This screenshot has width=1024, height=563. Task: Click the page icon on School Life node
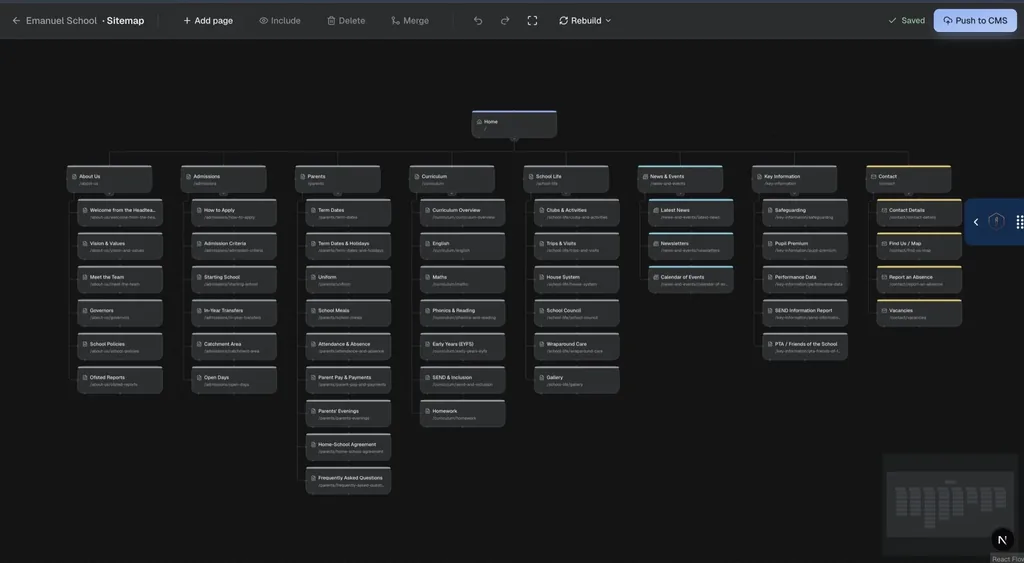point(531,176)
